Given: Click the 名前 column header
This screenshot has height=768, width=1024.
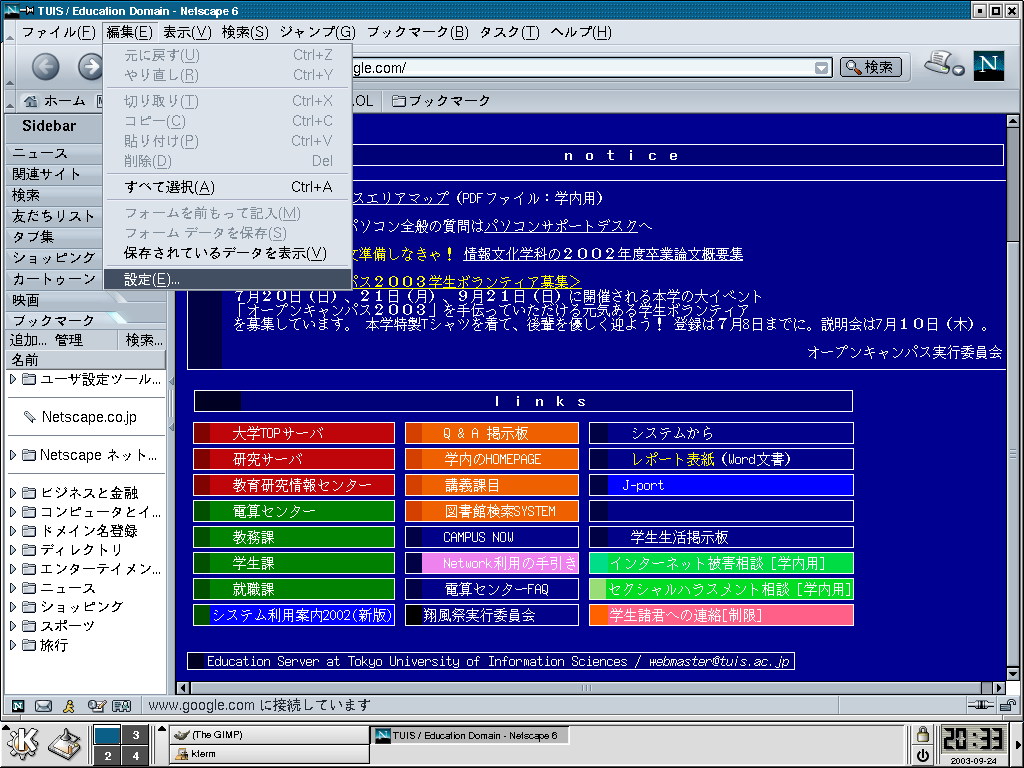Looking at the screenshot, I should coord(85,360).
